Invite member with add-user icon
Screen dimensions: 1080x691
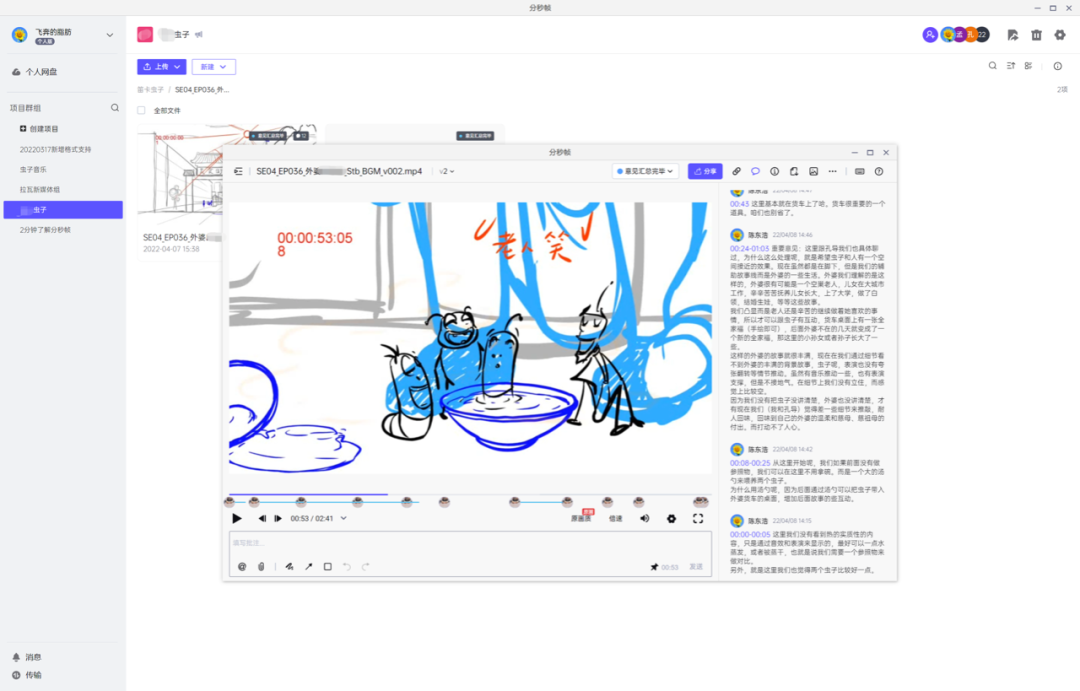930,34
